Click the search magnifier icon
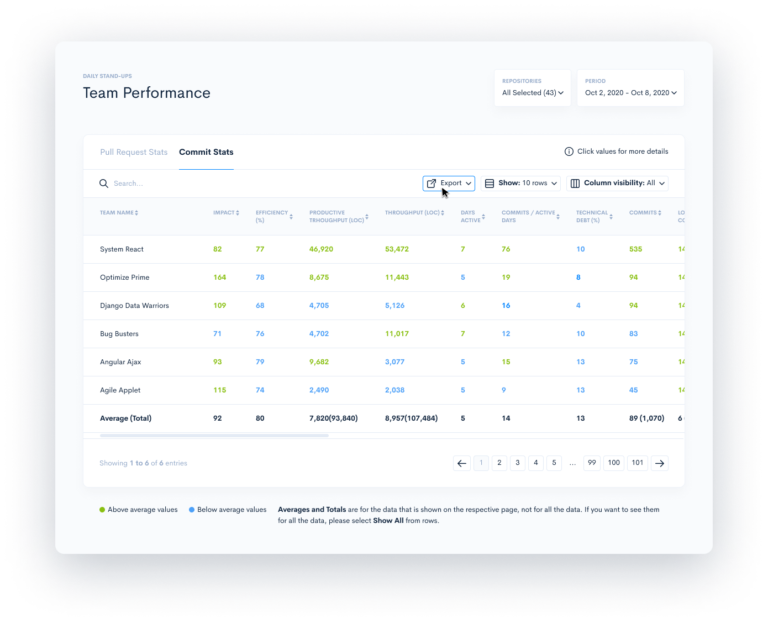The height and width of the screenshot is (623, 768). click(x=103, y=183)
